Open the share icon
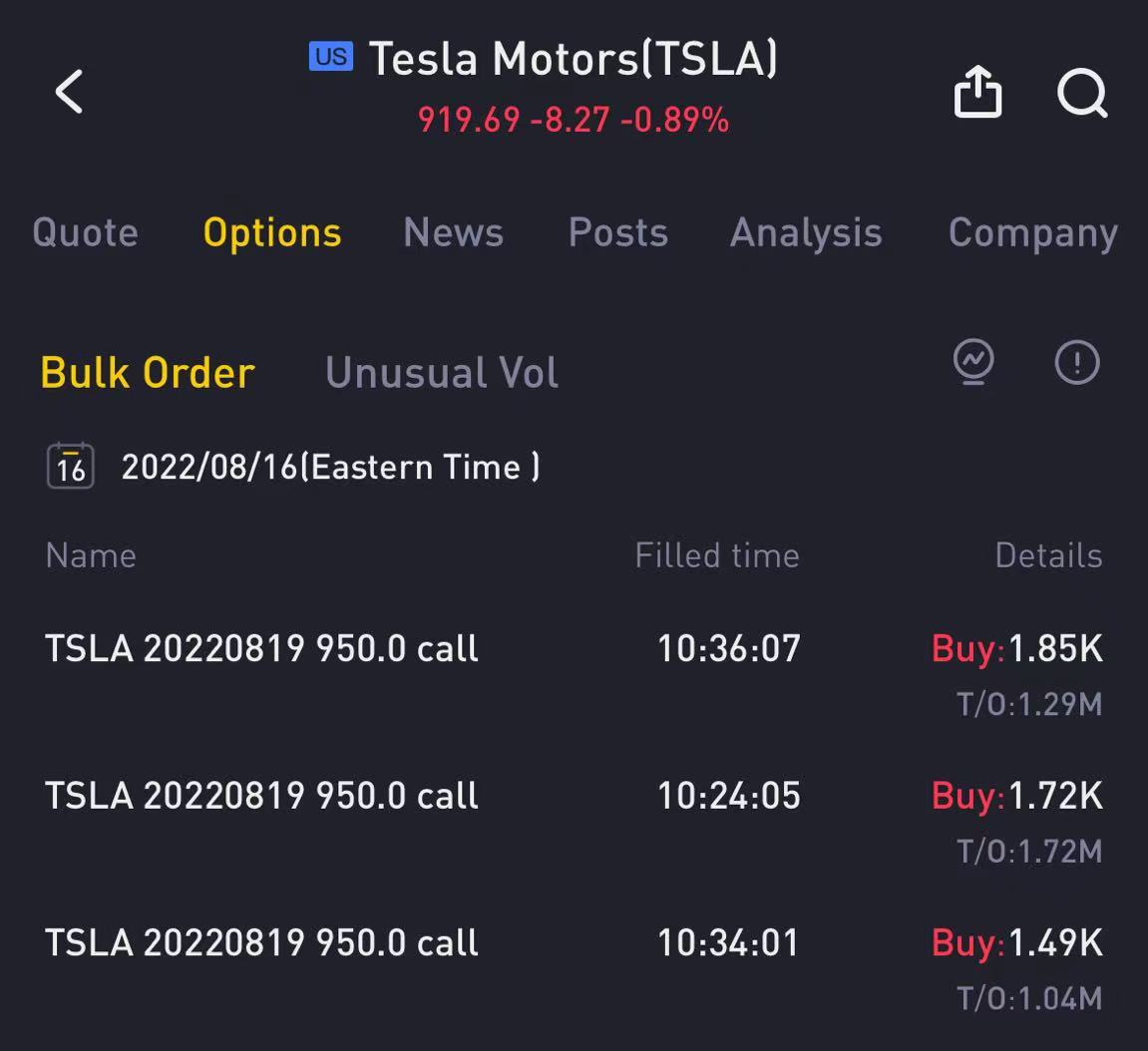Image resolution: width=1148 pixels, height=1051 pixels. pos(977,92)
